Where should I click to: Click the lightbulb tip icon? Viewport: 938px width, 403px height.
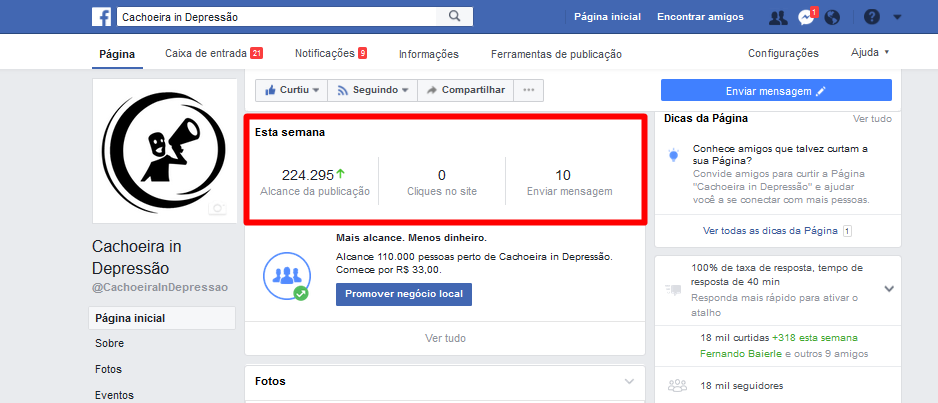(x=674, y=155)
